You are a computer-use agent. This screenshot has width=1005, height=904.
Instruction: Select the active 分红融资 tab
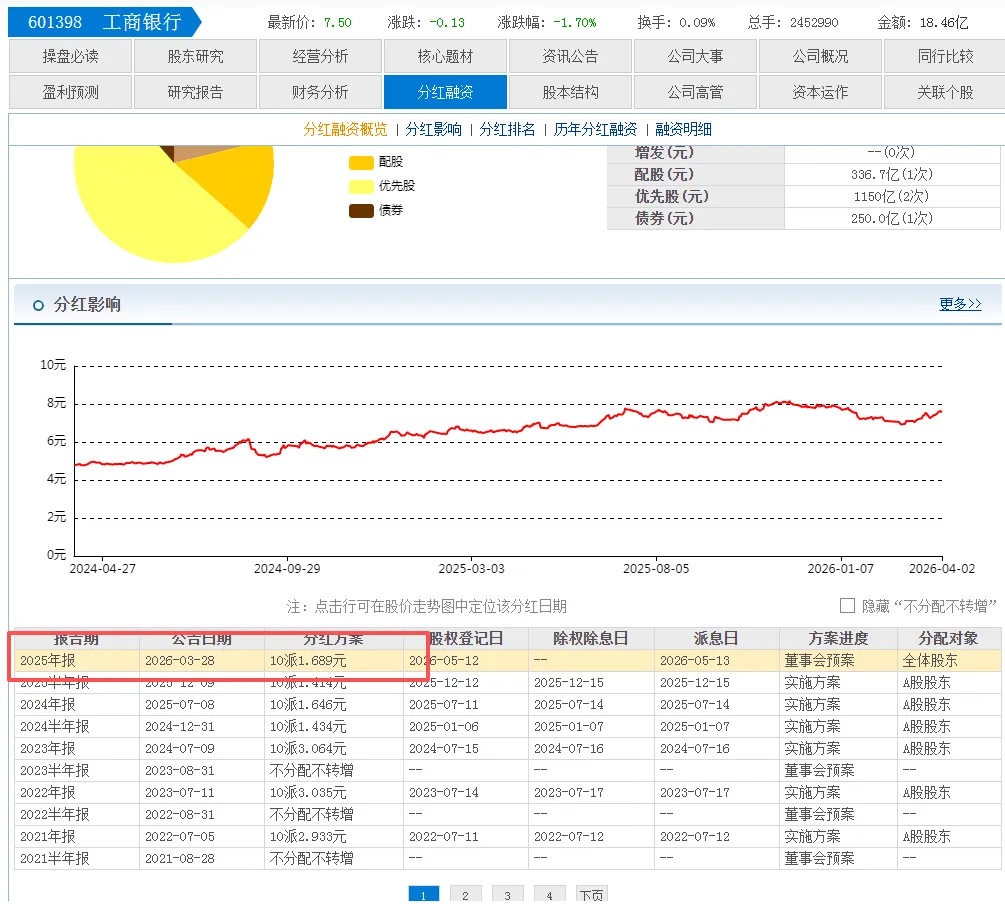(x=445, y=92)
